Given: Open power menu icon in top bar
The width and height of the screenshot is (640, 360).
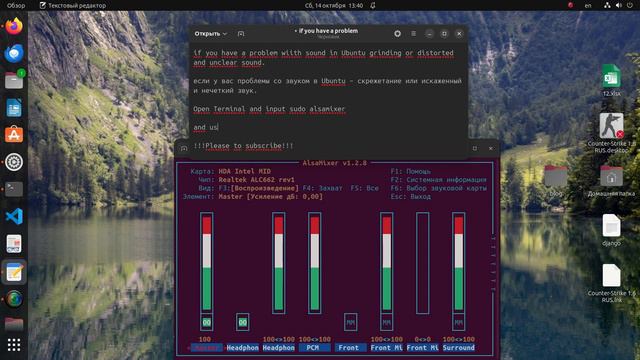Looking at the screenshot, I should (630, 5).
